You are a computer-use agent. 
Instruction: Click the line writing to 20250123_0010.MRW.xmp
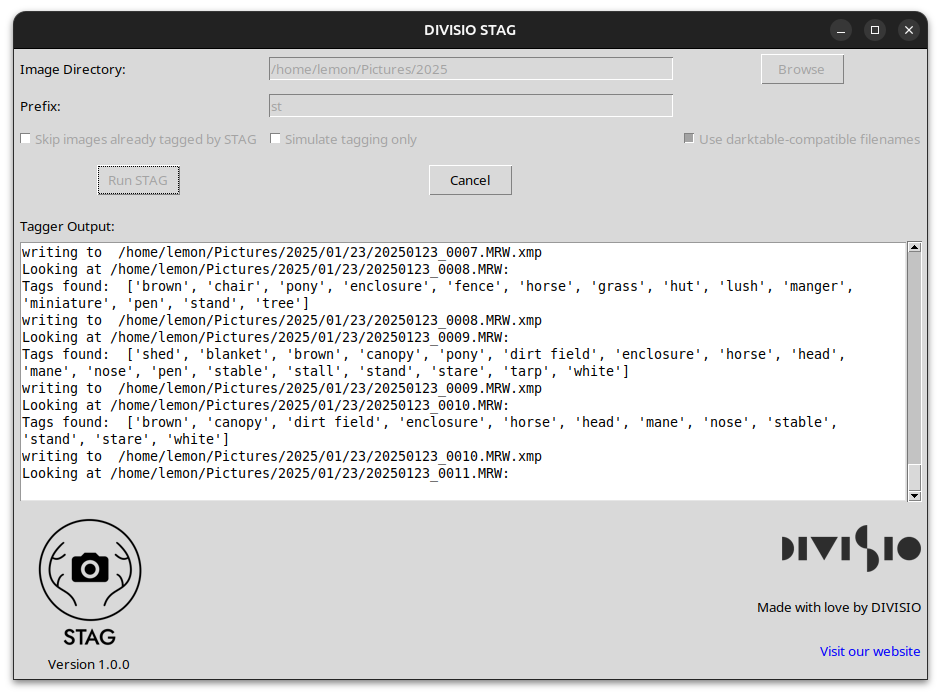point(282,457)
